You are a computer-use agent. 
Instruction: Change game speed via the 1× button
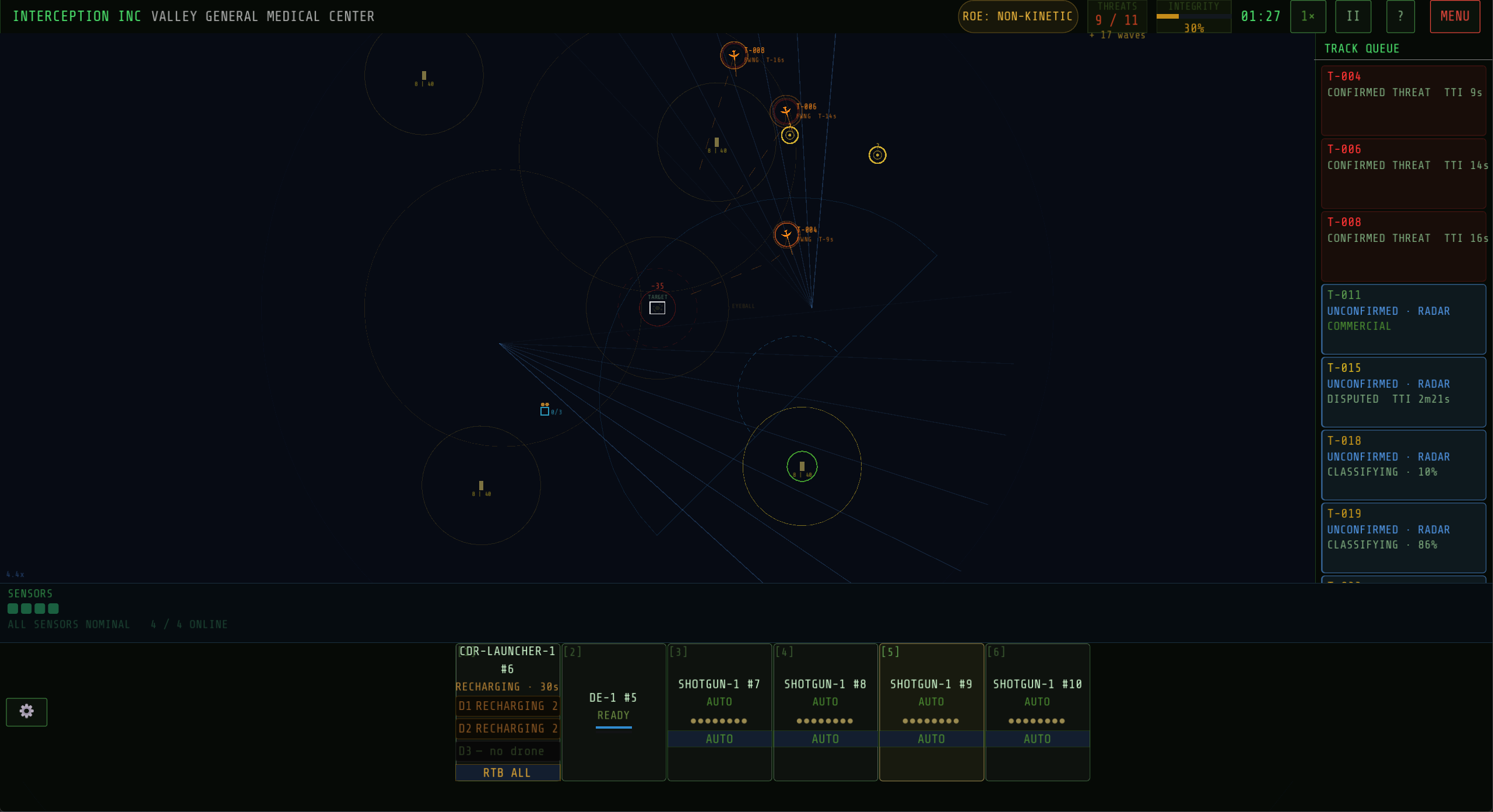1308,16
